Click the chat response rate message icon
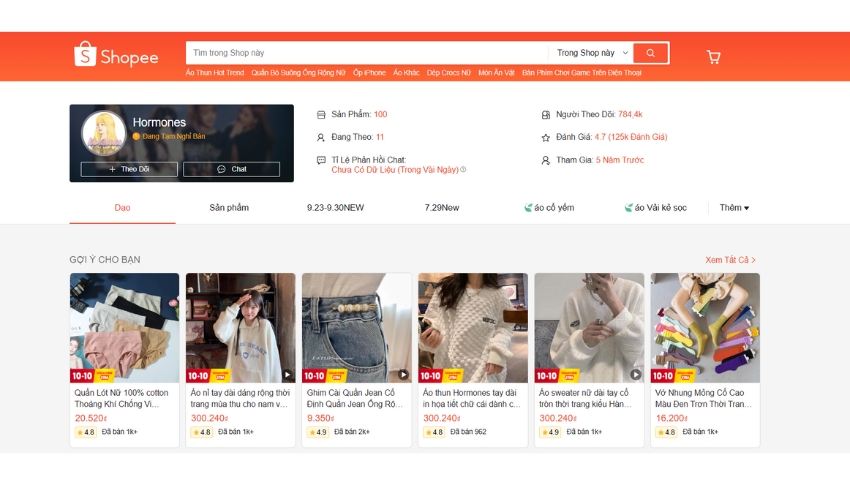850x485 pixels. point(321,160)
